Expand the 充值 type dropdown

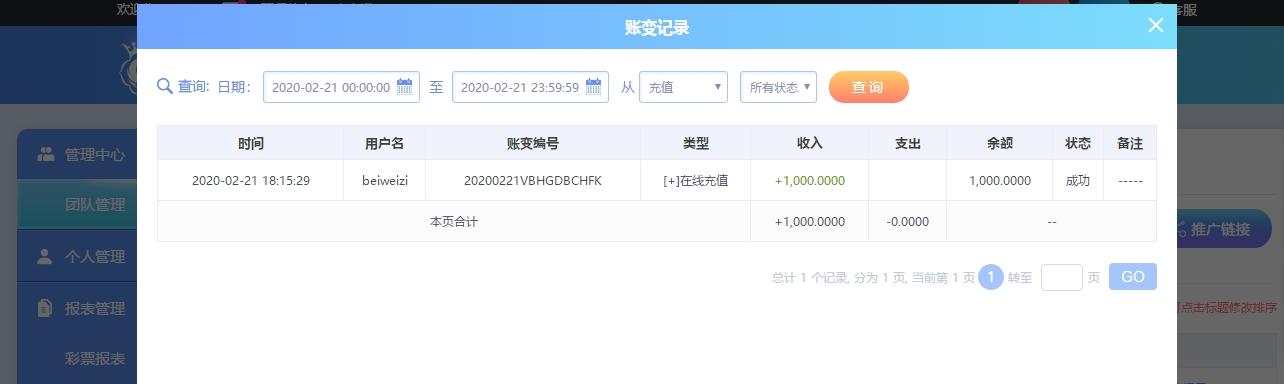pyautogui.click(x=683, y=87)
